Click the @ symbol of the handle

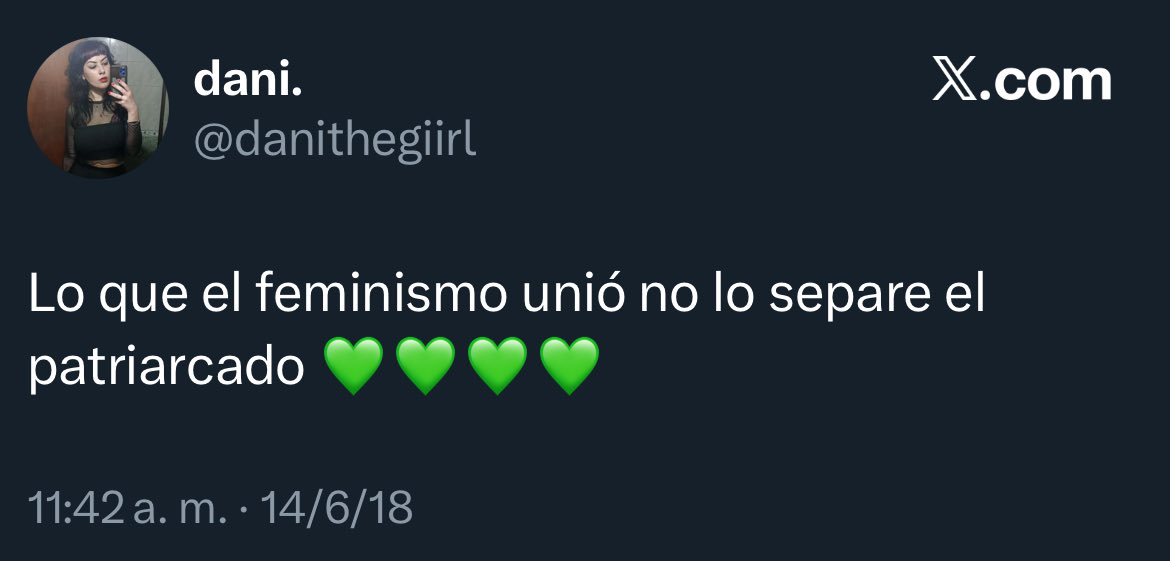click(214, 141)
